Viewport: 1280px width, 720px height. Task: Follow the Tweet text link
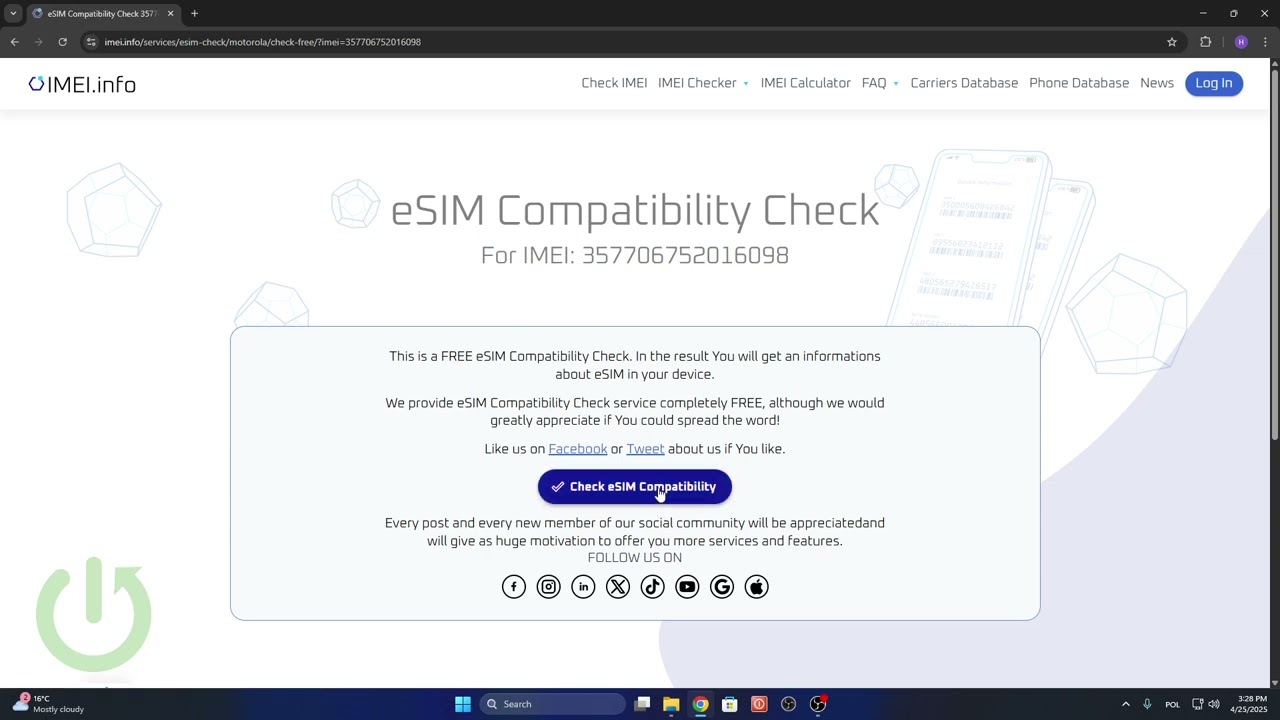pyautogui.click(x=645, y=449)
